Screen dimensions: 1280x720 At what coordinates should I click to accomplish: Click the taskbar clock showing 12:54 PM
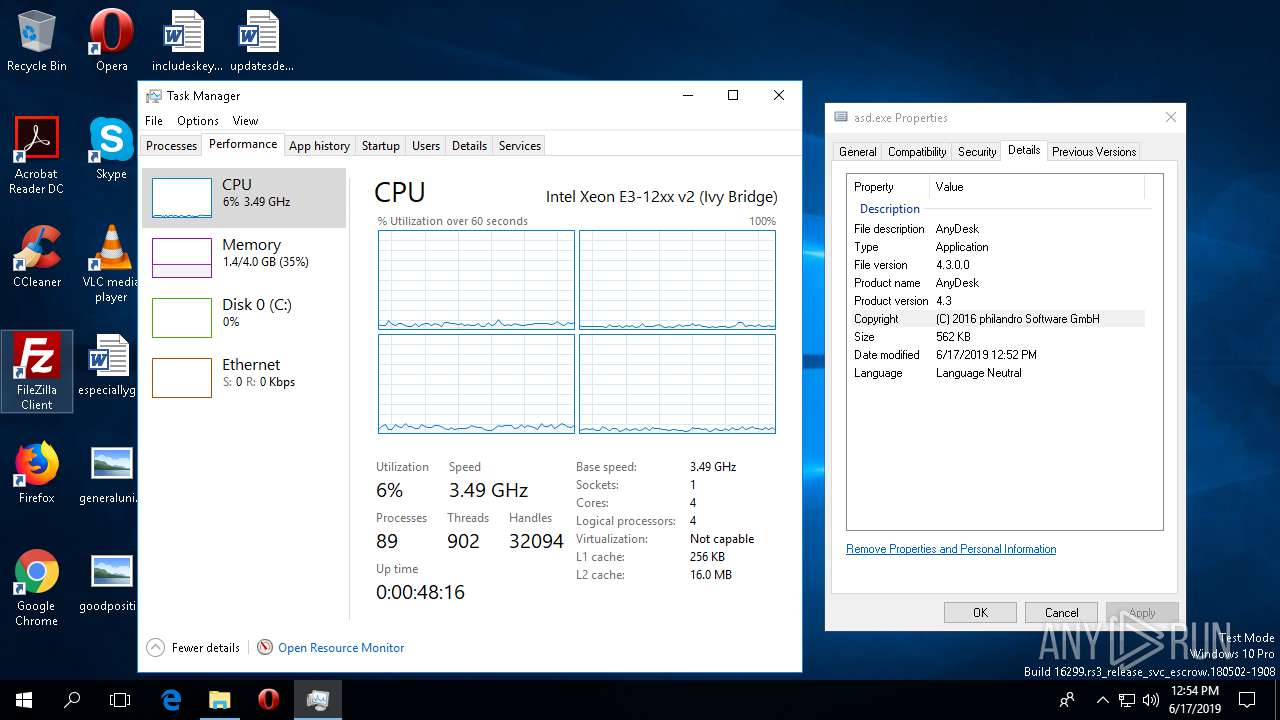tap(1195, 700)
